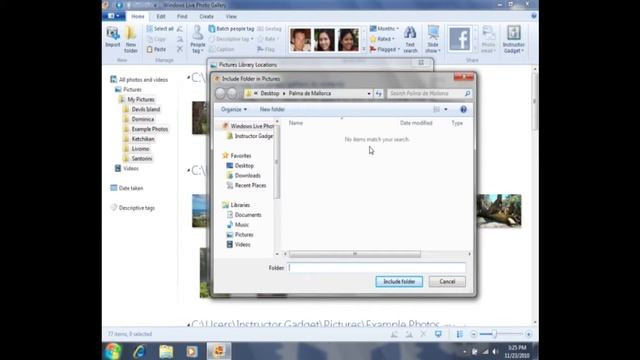This screenshot has height=360, width=640.
Task: Click Desktop in the address breadcrumb
Action: click(x=270, y=93)
